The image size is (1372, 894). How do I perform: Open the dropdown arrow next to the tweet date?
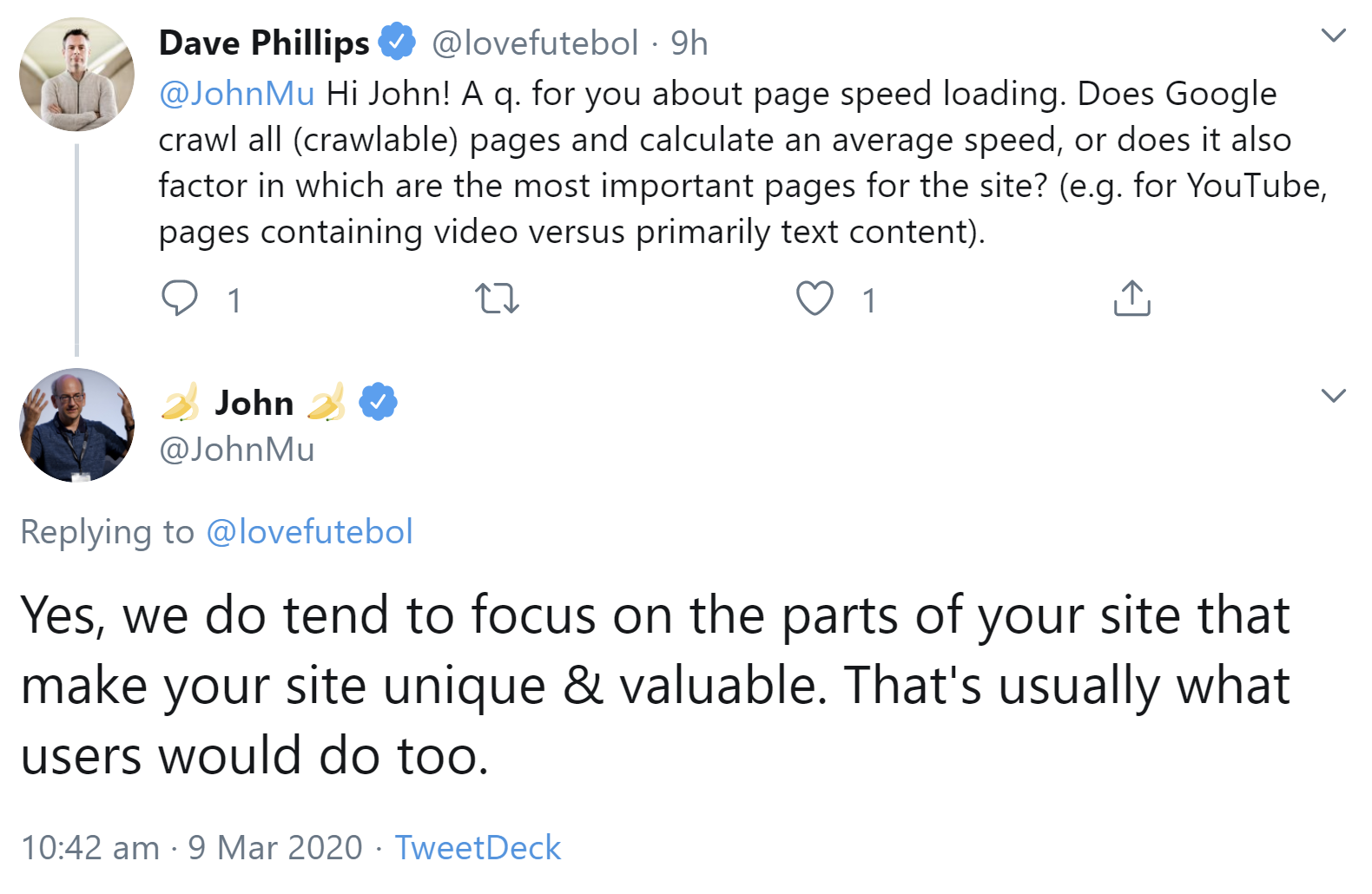[1335, 395]
